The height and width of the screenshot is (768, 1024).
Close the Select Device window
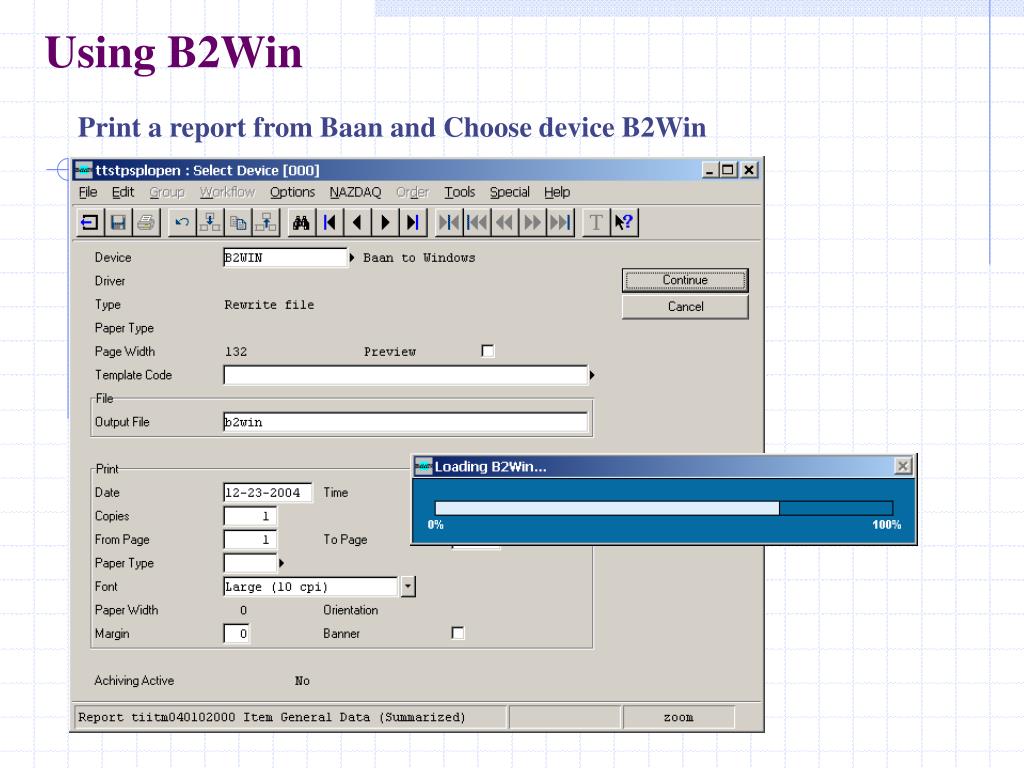[x=749, y=170]
